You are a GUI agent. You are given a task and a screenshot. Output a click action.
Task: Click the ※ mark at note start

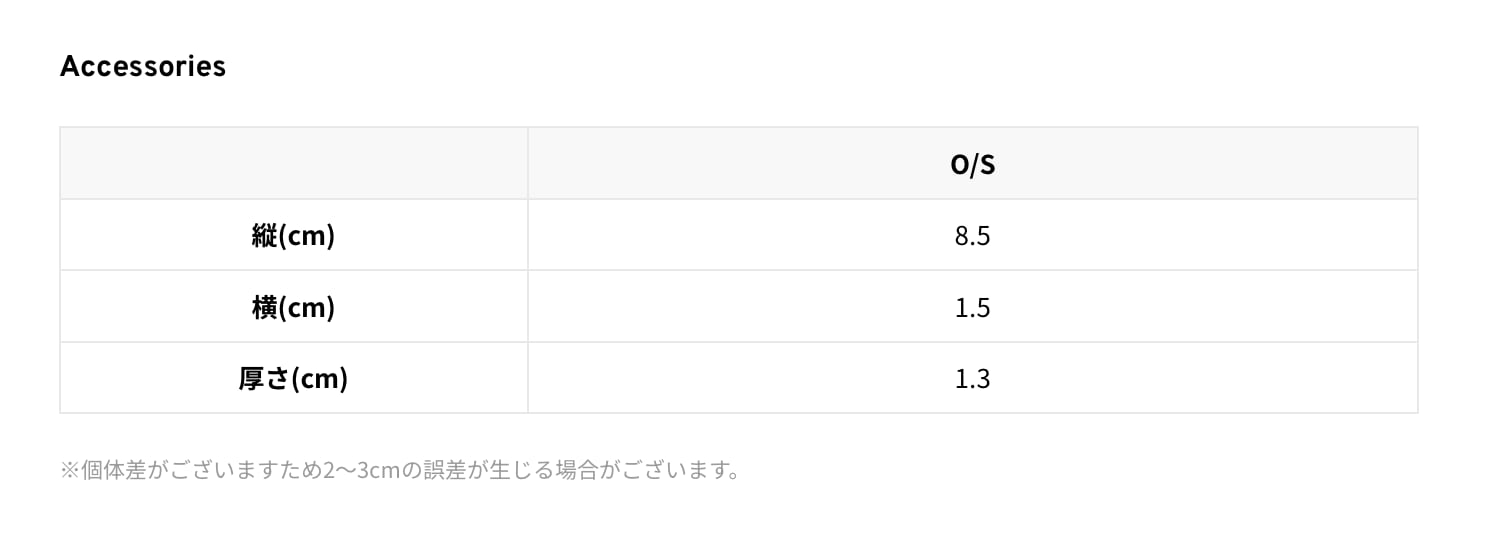click(x=70, y=470)
